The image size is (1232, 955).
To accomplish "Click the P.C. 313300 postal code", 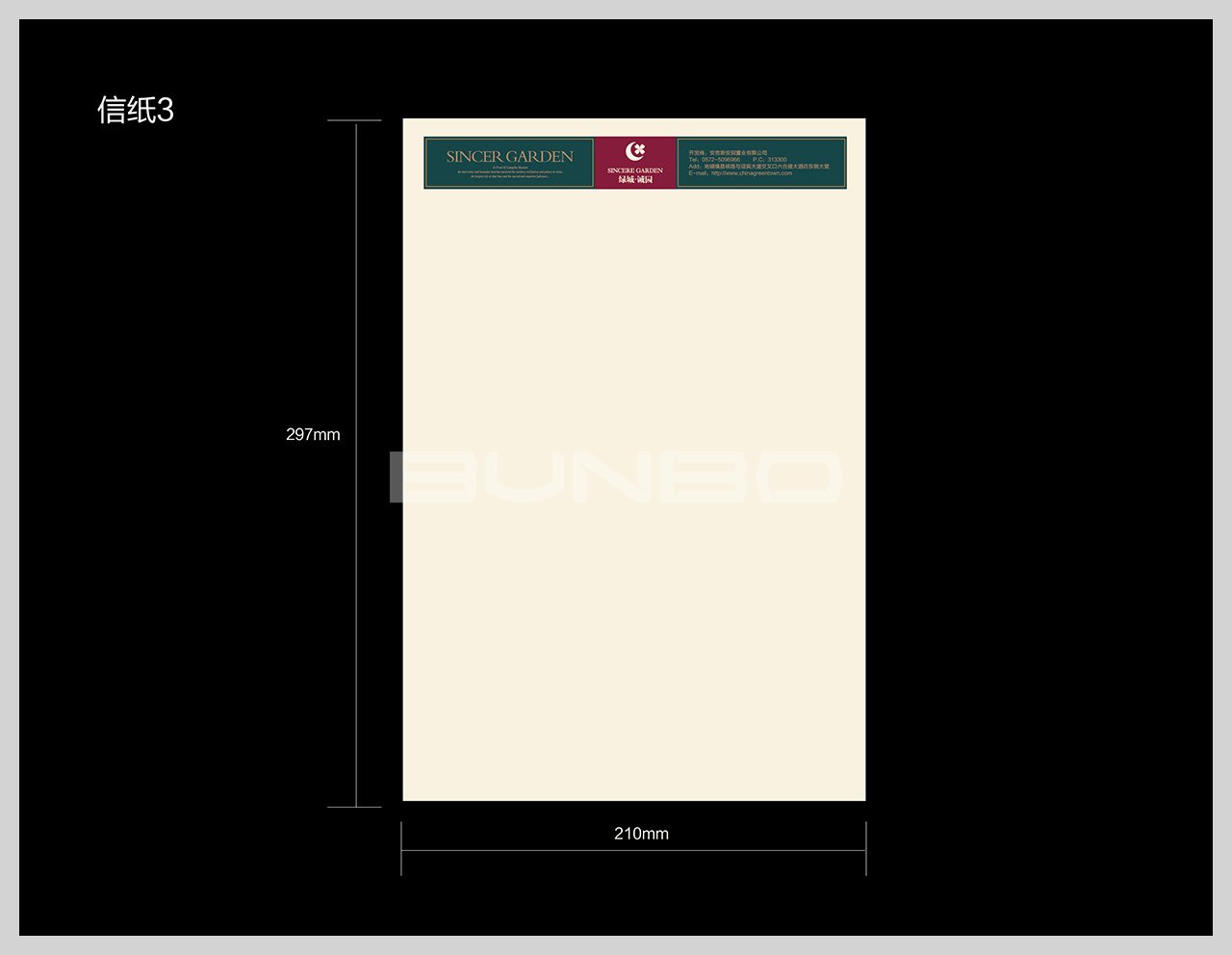I will tap(770, 160).
